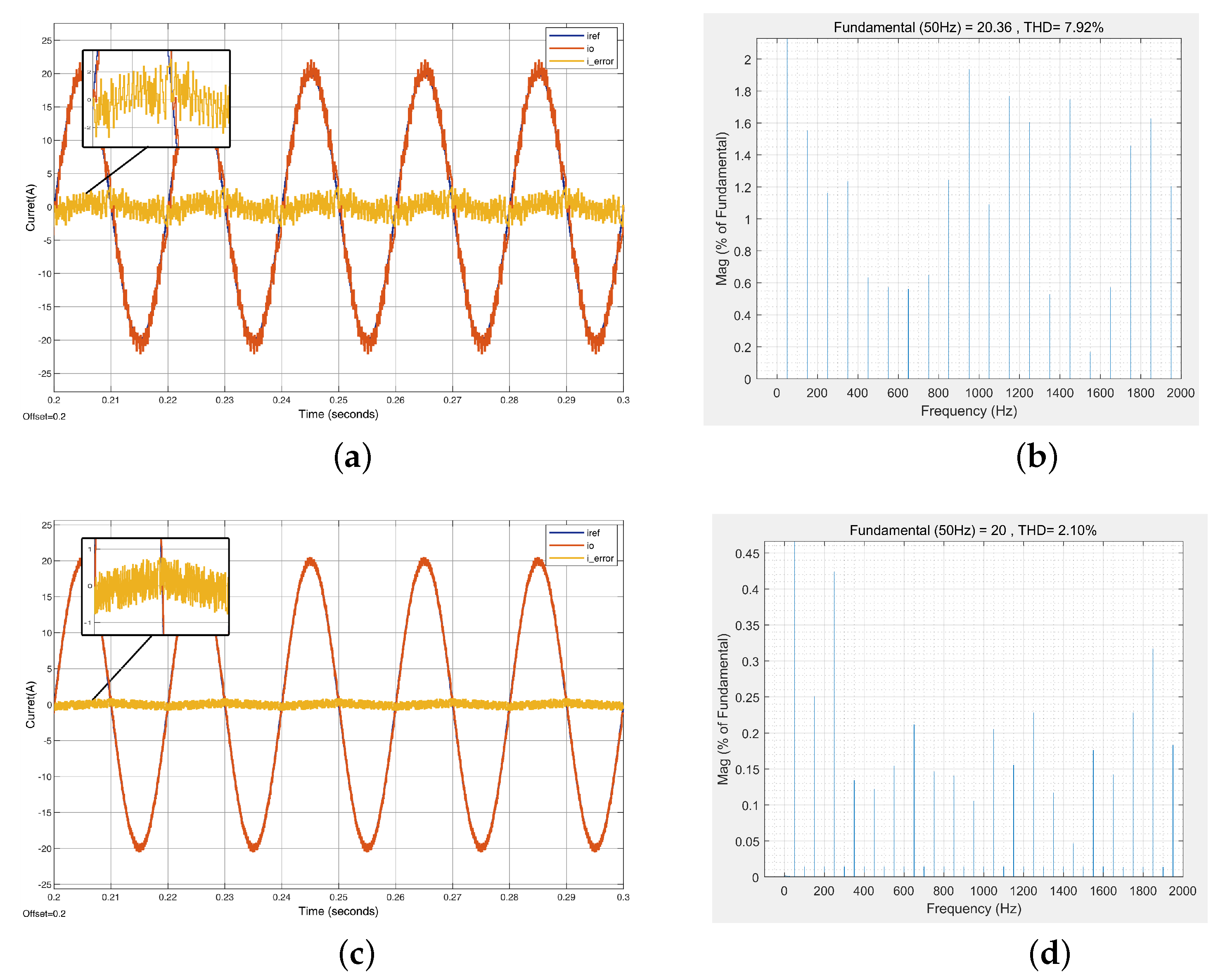Click the i_error legend entry in plot (c)
This screenshot has width=1218, height=980.
[x=600, y=558]
